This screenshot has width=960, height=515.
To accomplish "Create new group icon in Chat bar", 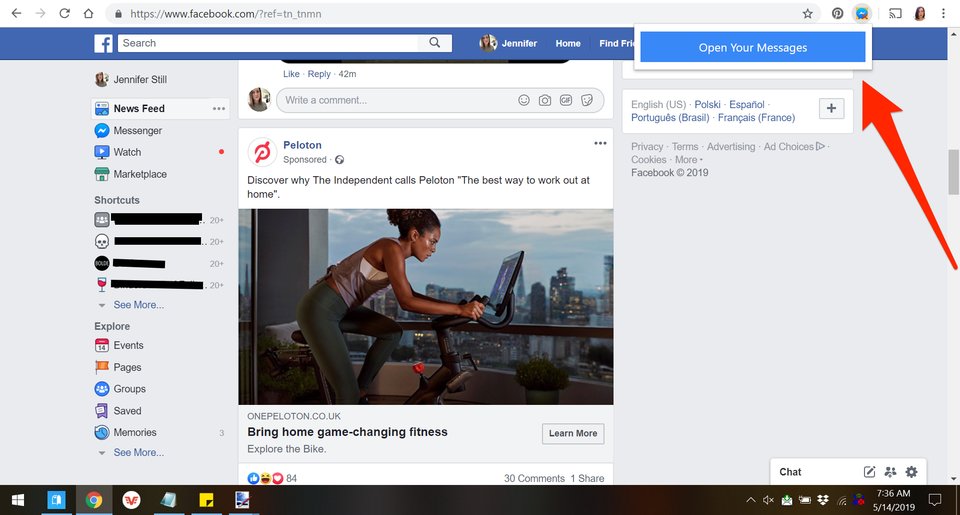I will tap(890, 472).
